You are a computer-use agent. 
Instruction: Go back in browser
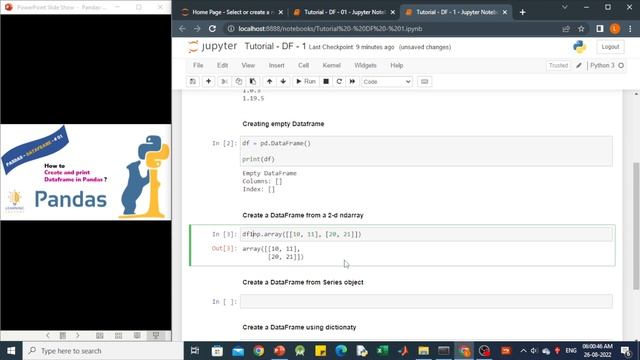click(x=182, y=29)
